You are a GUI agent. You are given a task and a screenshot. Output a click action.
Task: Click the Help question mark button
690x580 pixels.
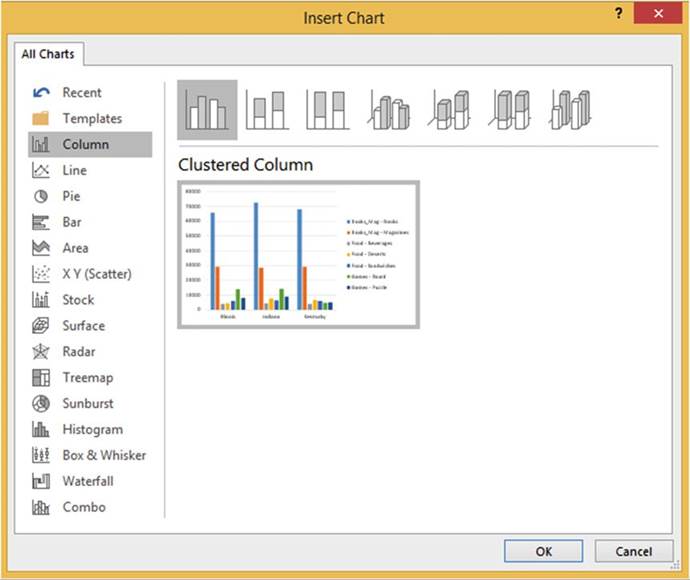(619, 15)
